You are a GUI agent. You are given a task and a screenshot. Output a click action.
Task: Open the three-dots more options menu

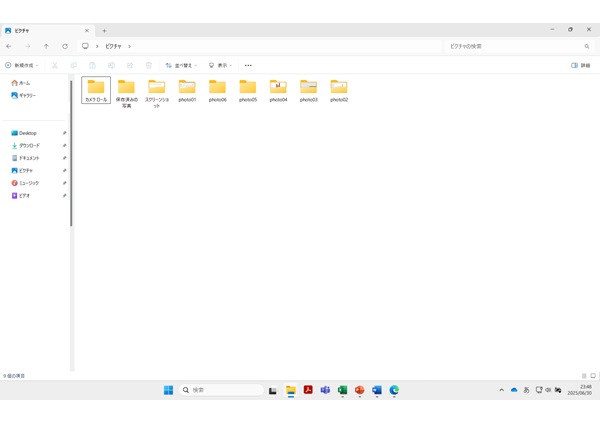(x=248, y=65)
